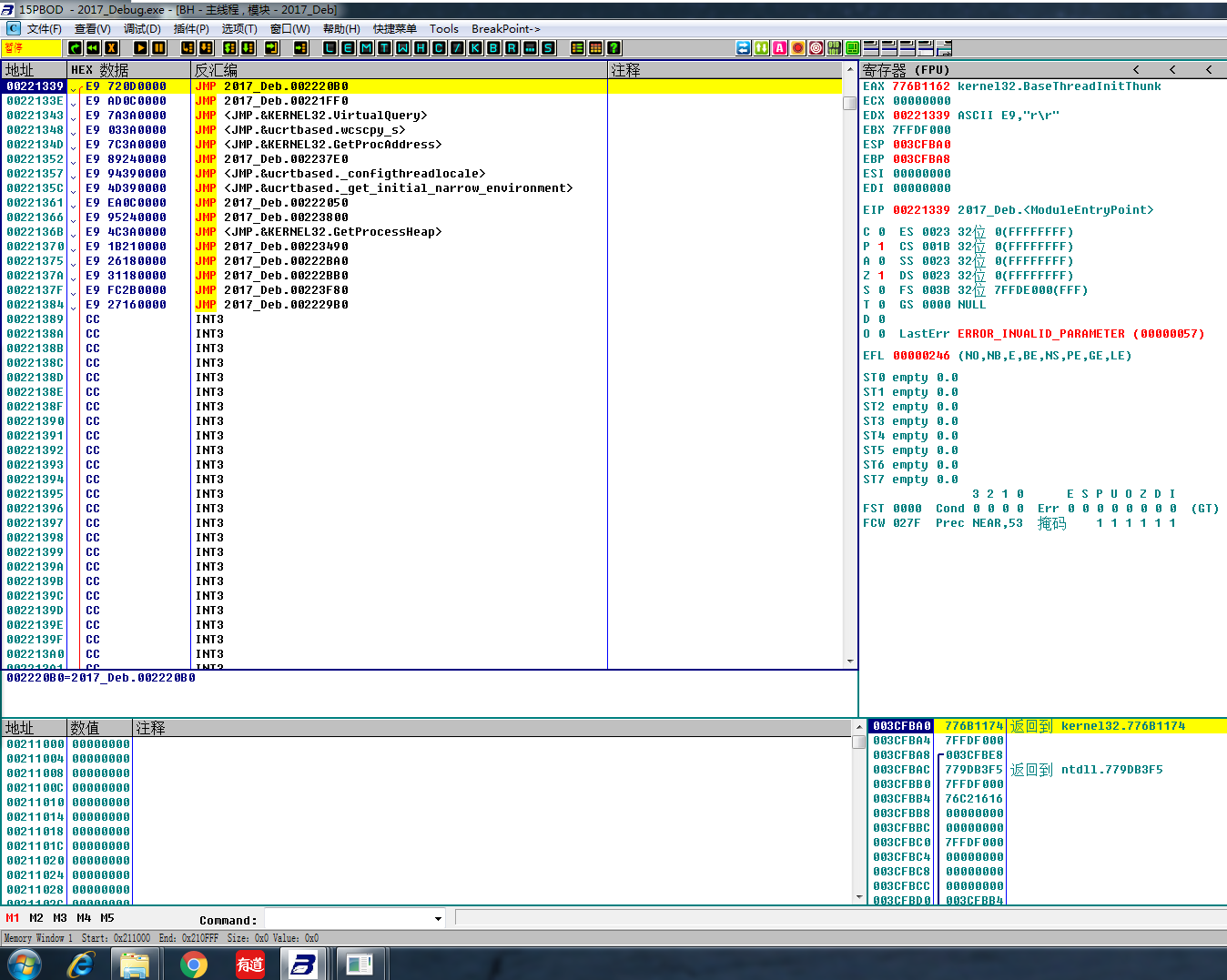This screenshot has height=980, width=1227.
Task: Open Windows list with W icon
Action: [x=402, y=47]
